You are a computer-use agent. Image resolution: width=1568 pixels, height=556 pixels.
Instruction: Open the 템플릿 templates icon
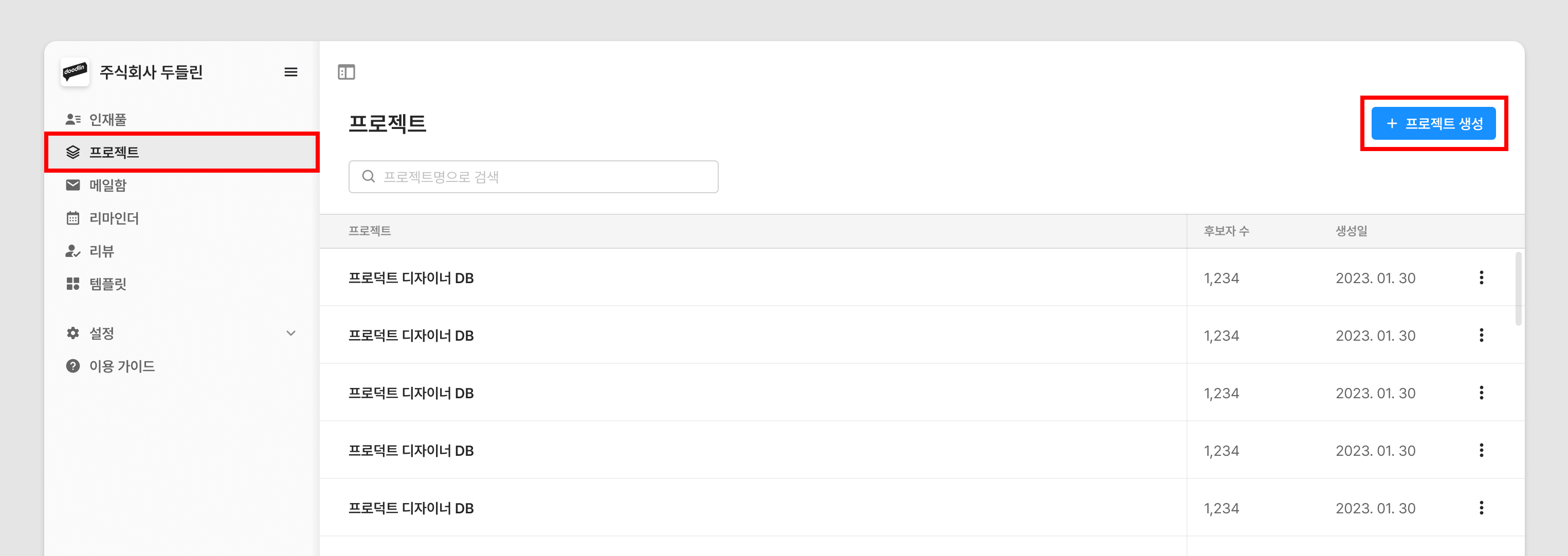(73, 284)
